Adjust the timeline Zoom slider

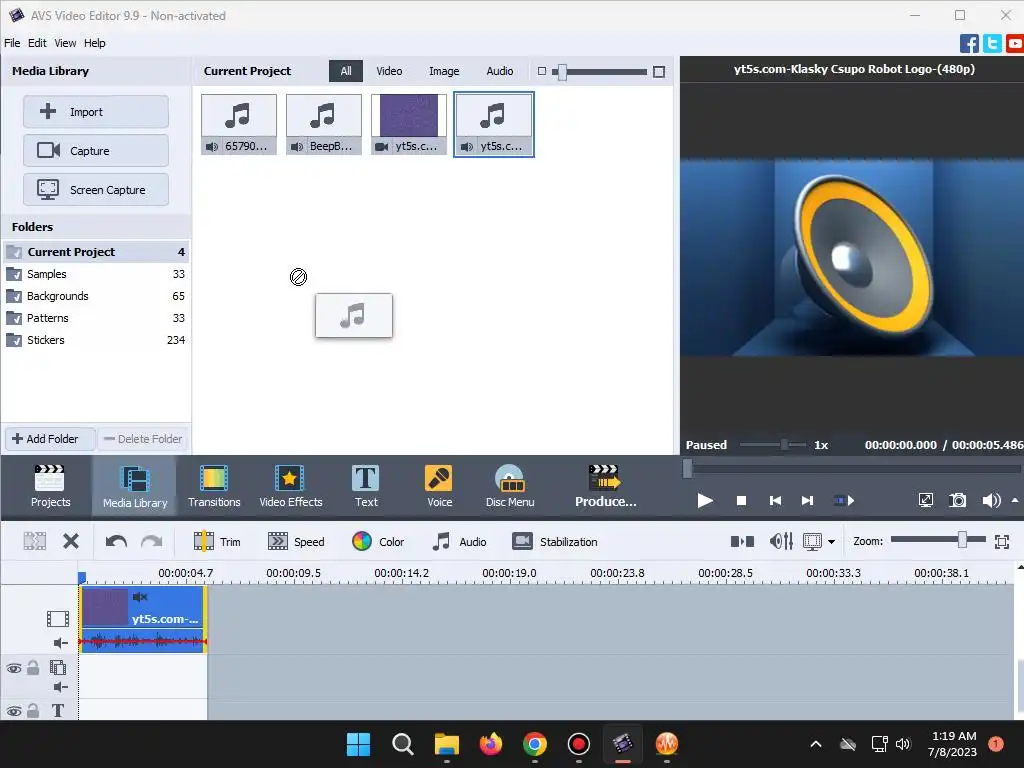962,539
